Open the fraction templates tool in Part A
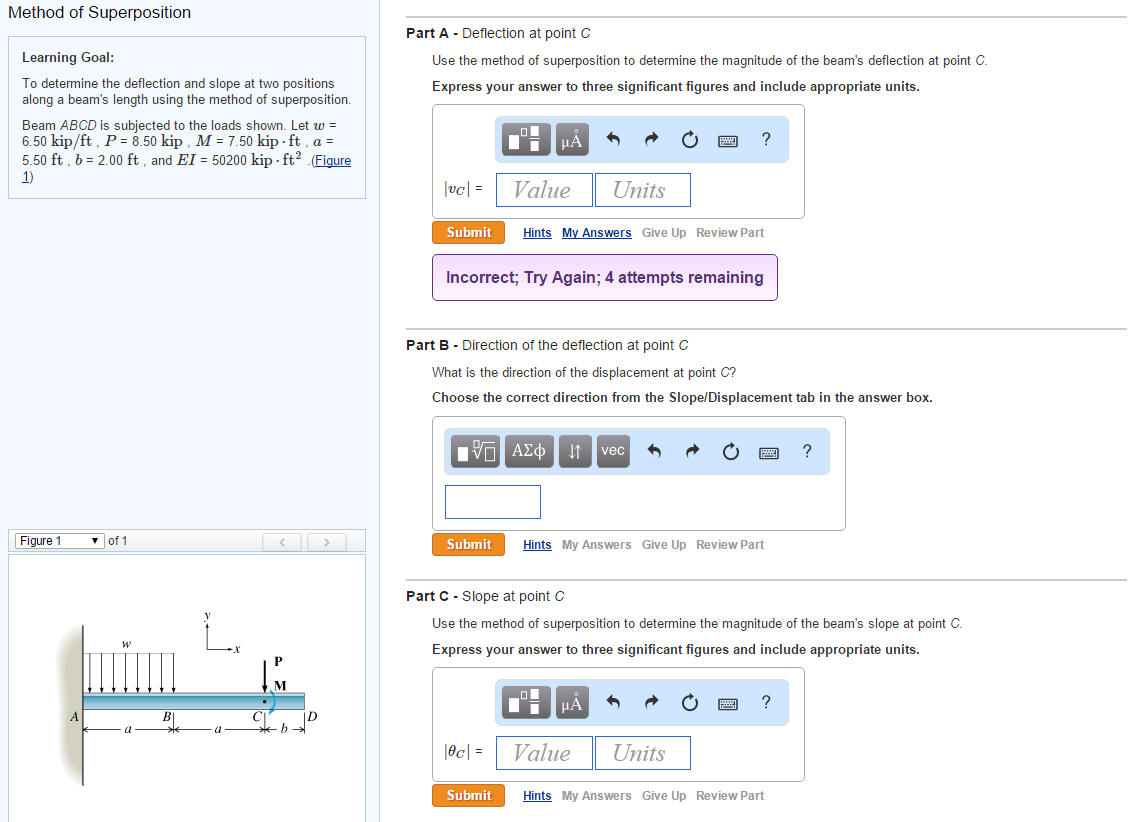Screen dimensions: 1143x822 [x=528, y=140]
